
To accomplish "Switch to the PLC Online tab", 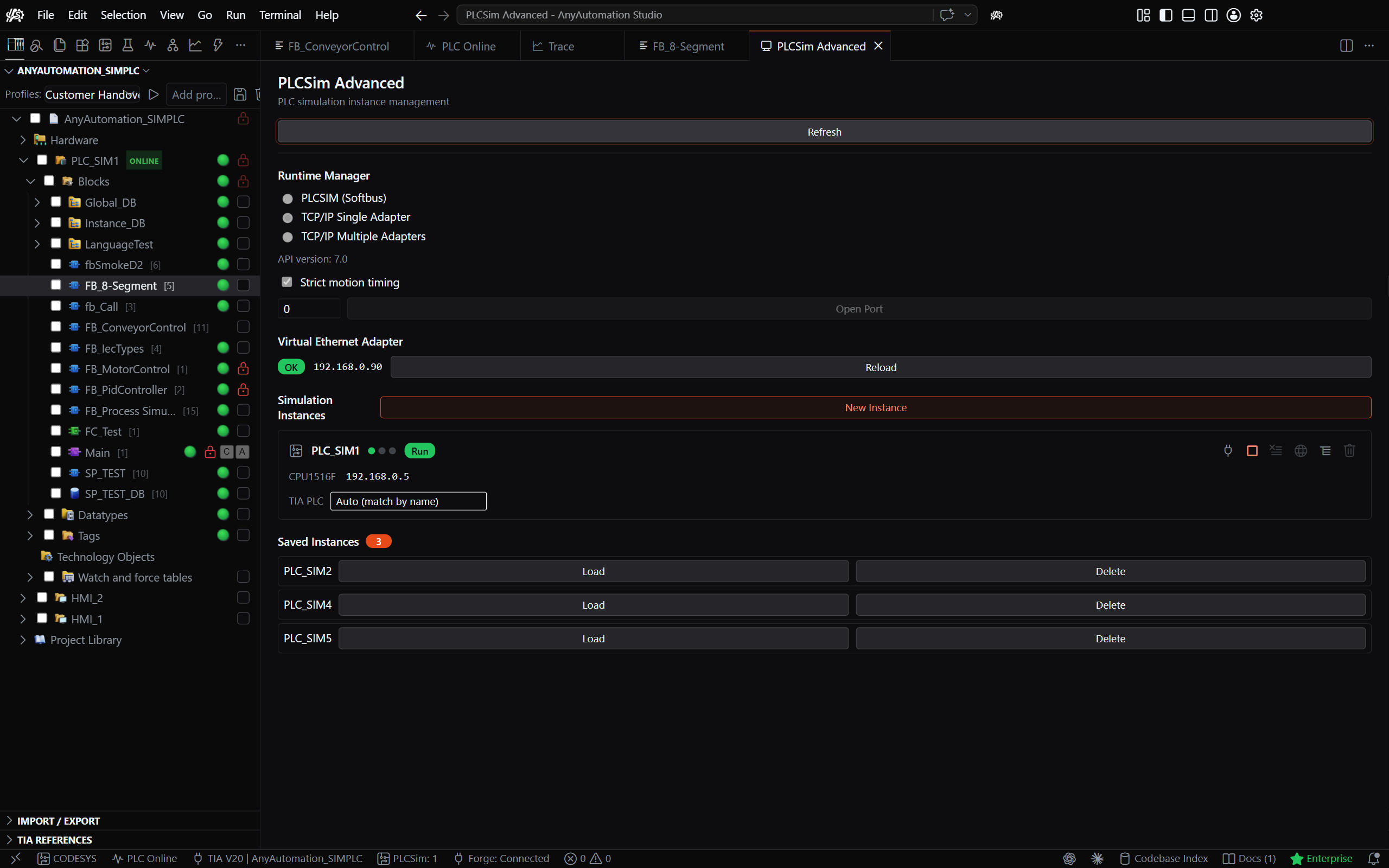I will click(467, 46).
